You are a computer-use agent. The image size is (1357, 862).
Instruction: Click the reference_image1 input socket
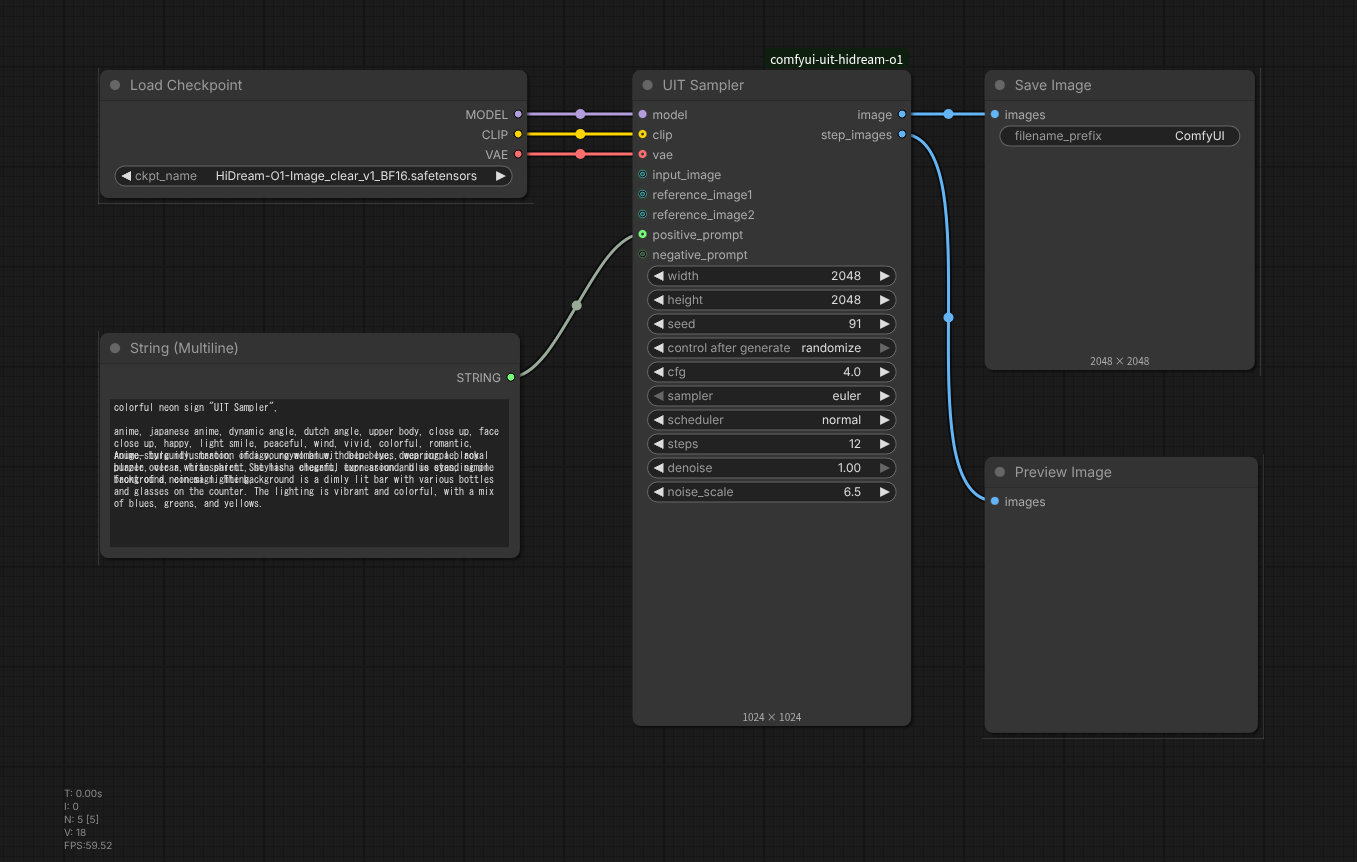click(x=642, y=195)
